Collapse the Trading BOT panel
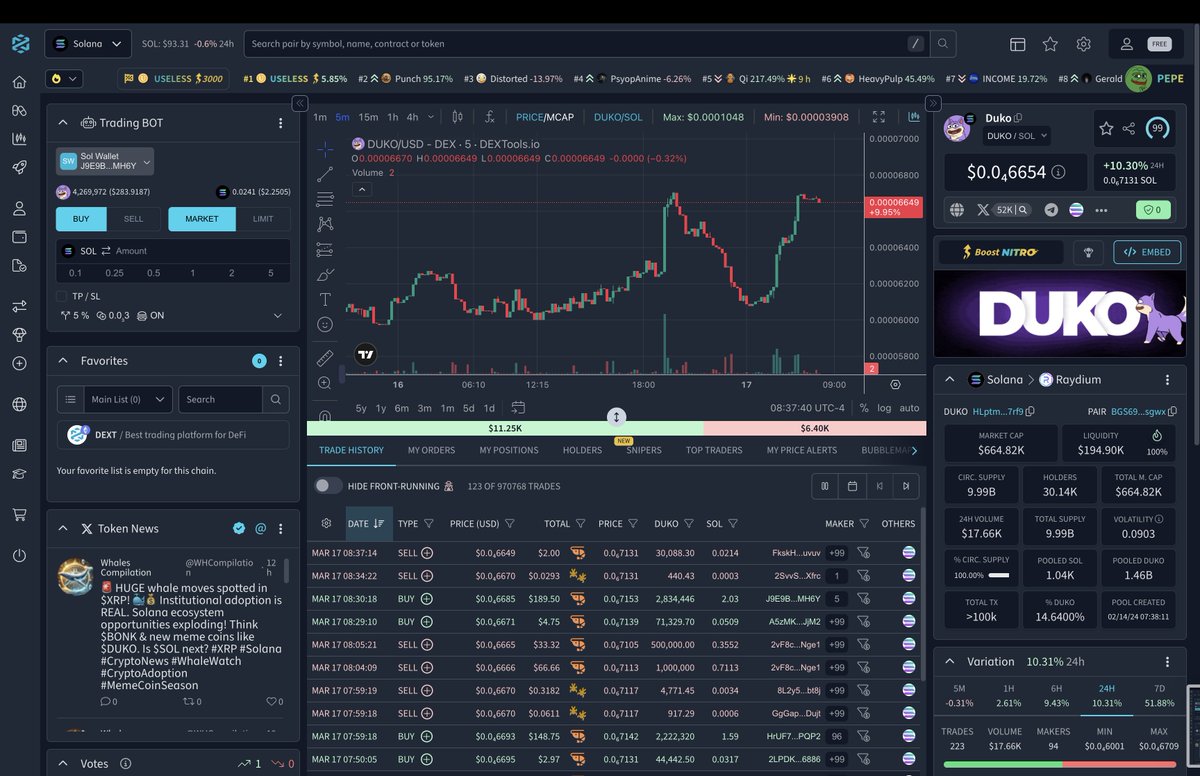 tap(63, 122)
